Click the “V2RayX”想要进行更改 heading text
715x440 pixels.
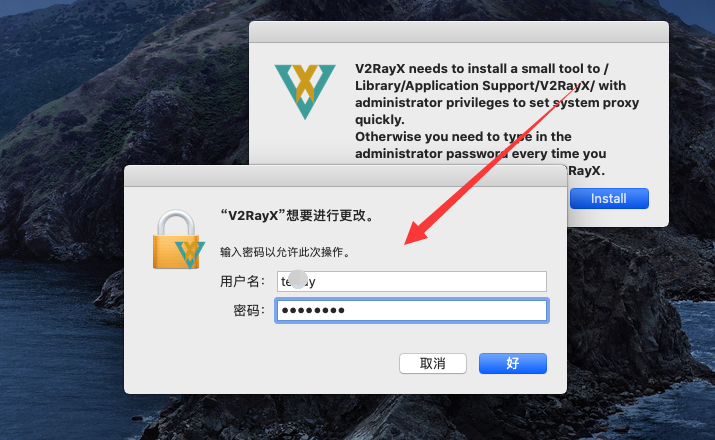pos(297,215)
